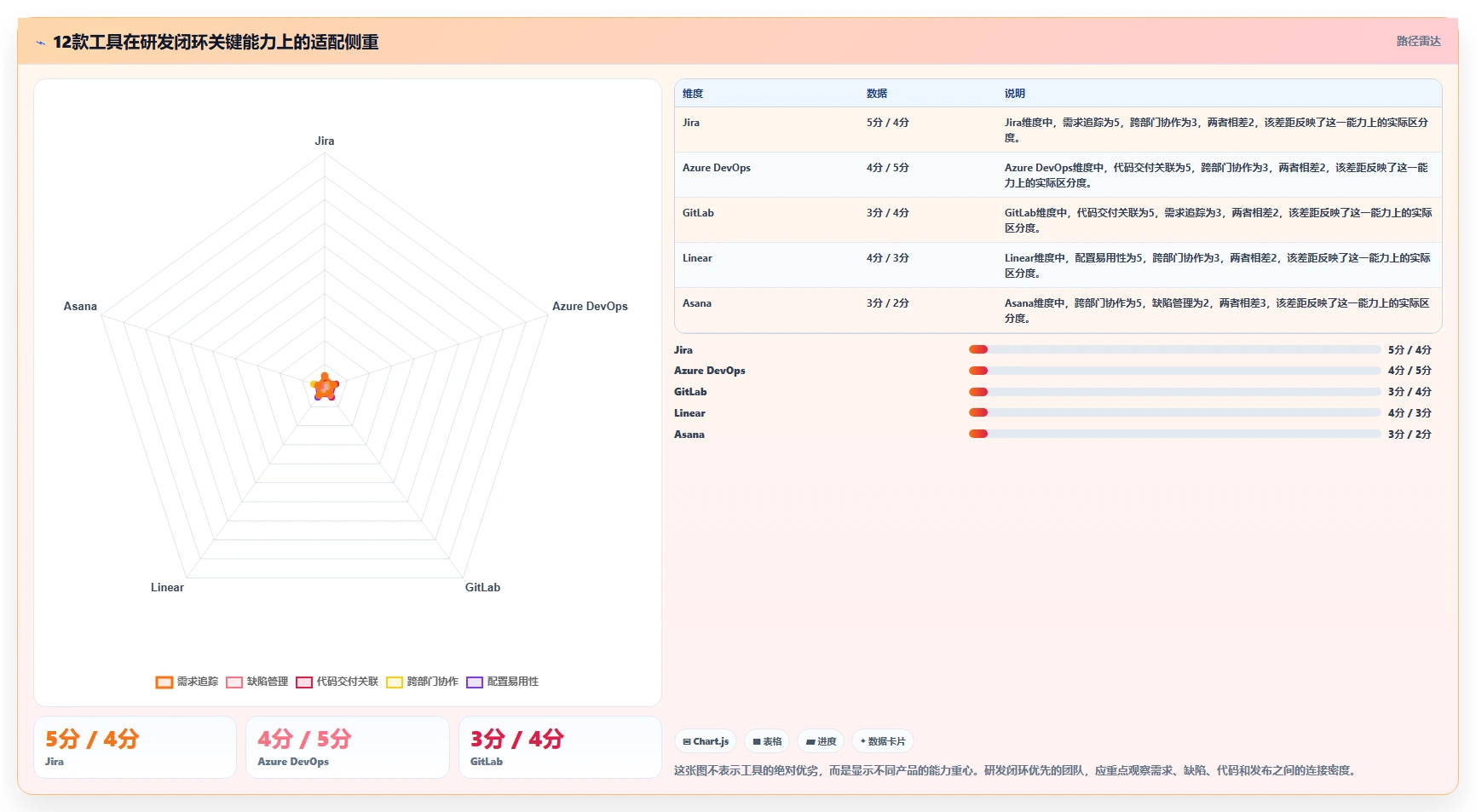Screen dimensions: 1476x812
Task: Hide the 代码交付关联 legend series
Action: point(337,682)
